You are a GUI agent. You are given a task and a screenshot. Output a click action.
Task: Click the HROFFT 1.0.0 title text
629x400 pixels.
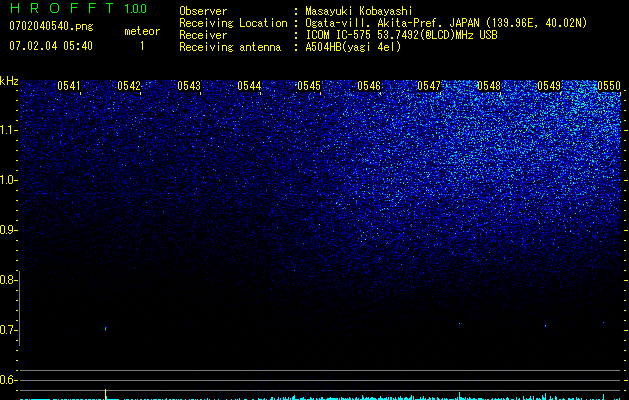[x=78, y=8]
